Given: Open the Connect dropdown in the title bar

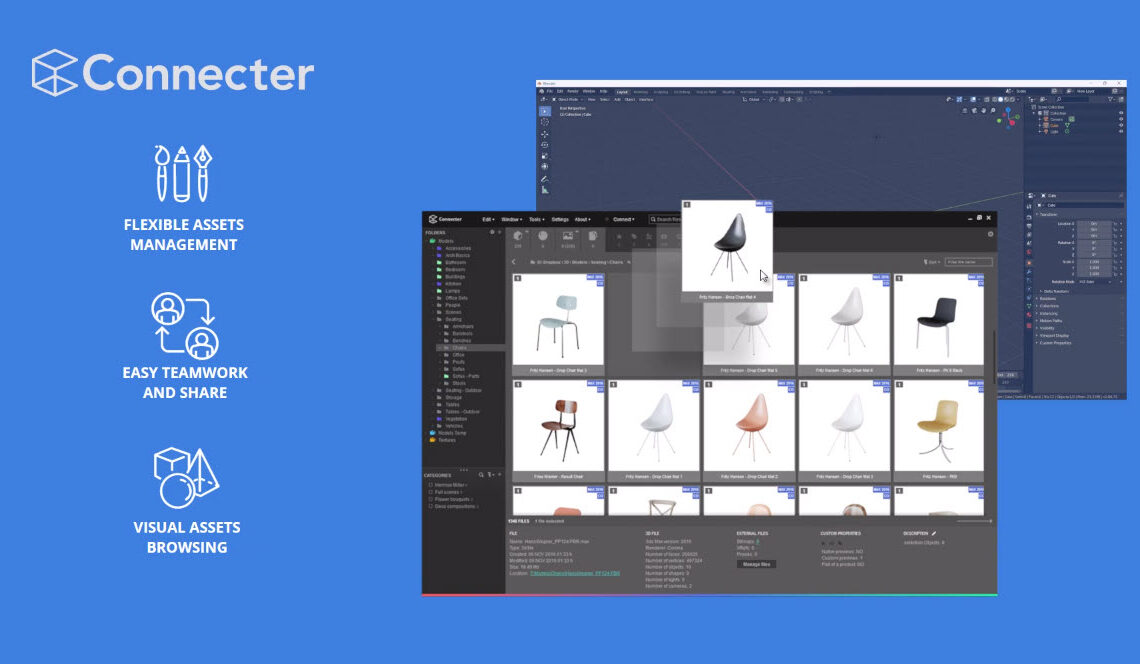Looking at the screenshot, I should 623,219.
